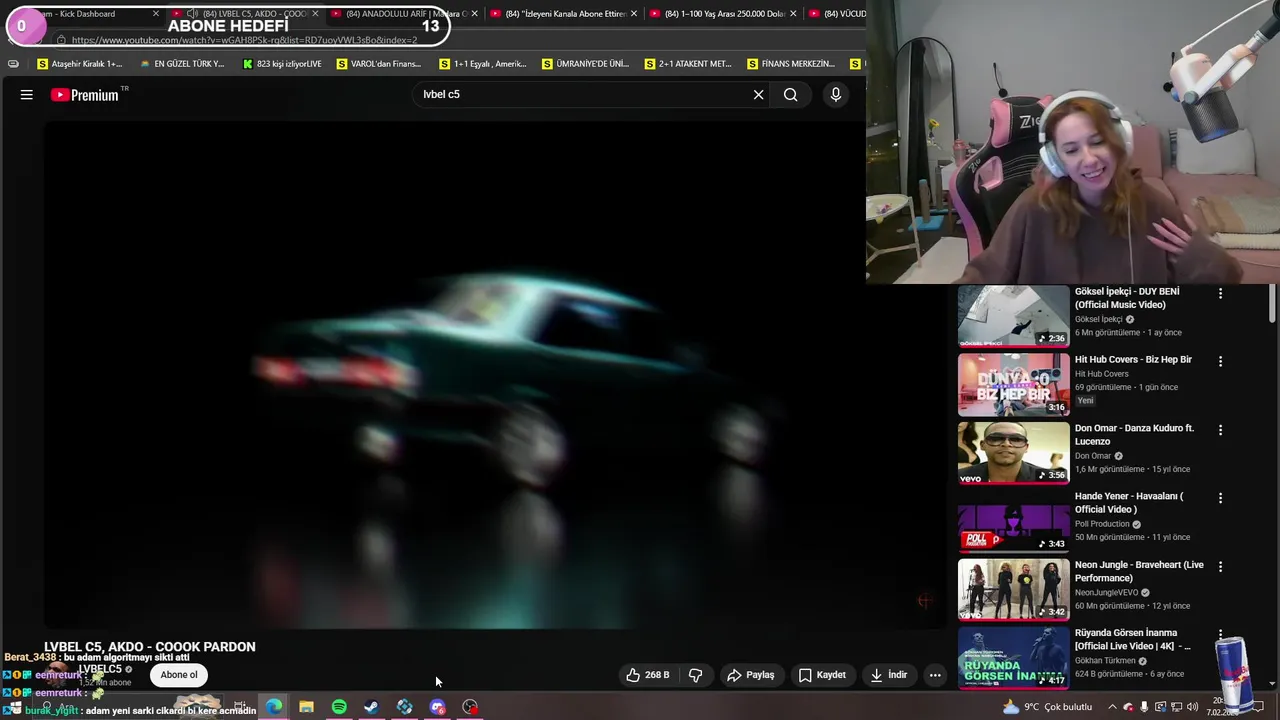The width and height of the screenshot is (1280, 720).
Task: Close the '1-100 Yaş Arası' tab
Action: click(793, 14)
